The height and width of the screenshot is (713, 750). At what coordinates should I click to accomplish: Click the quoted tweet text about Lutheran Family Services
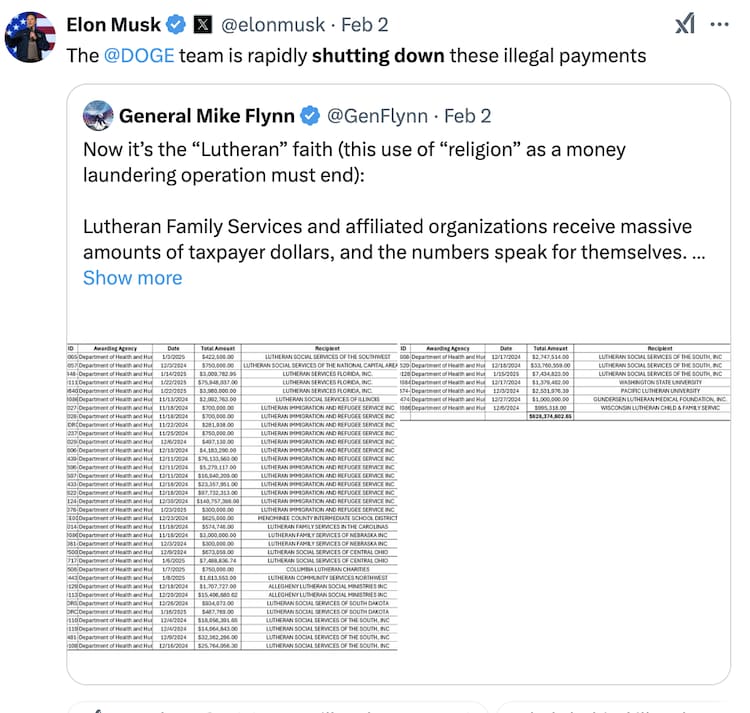click(x=394, y=239)
